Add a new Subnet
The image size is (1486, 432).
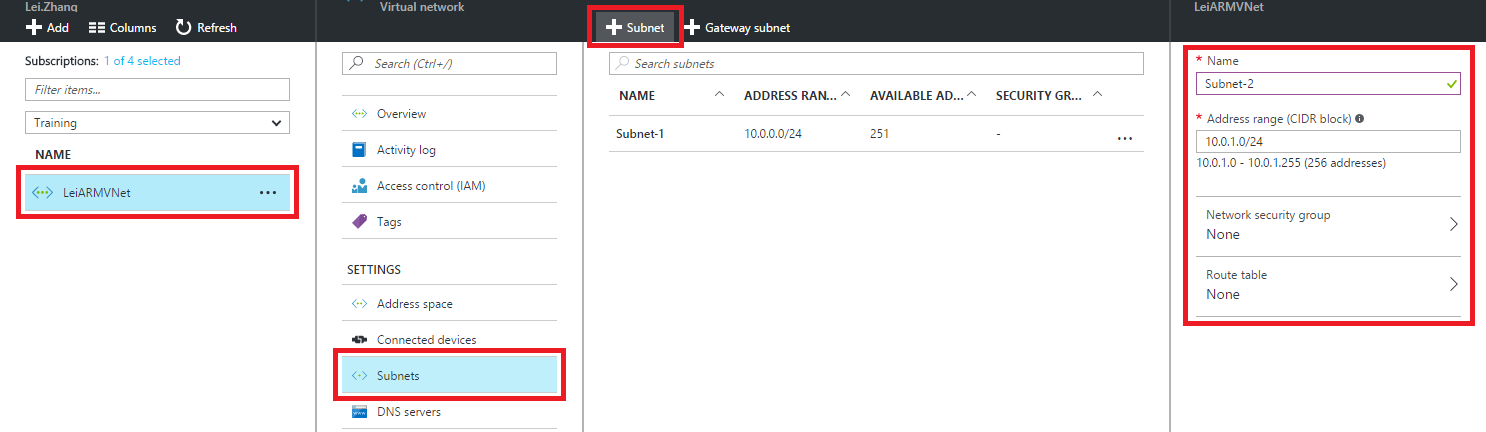point(636,28)
